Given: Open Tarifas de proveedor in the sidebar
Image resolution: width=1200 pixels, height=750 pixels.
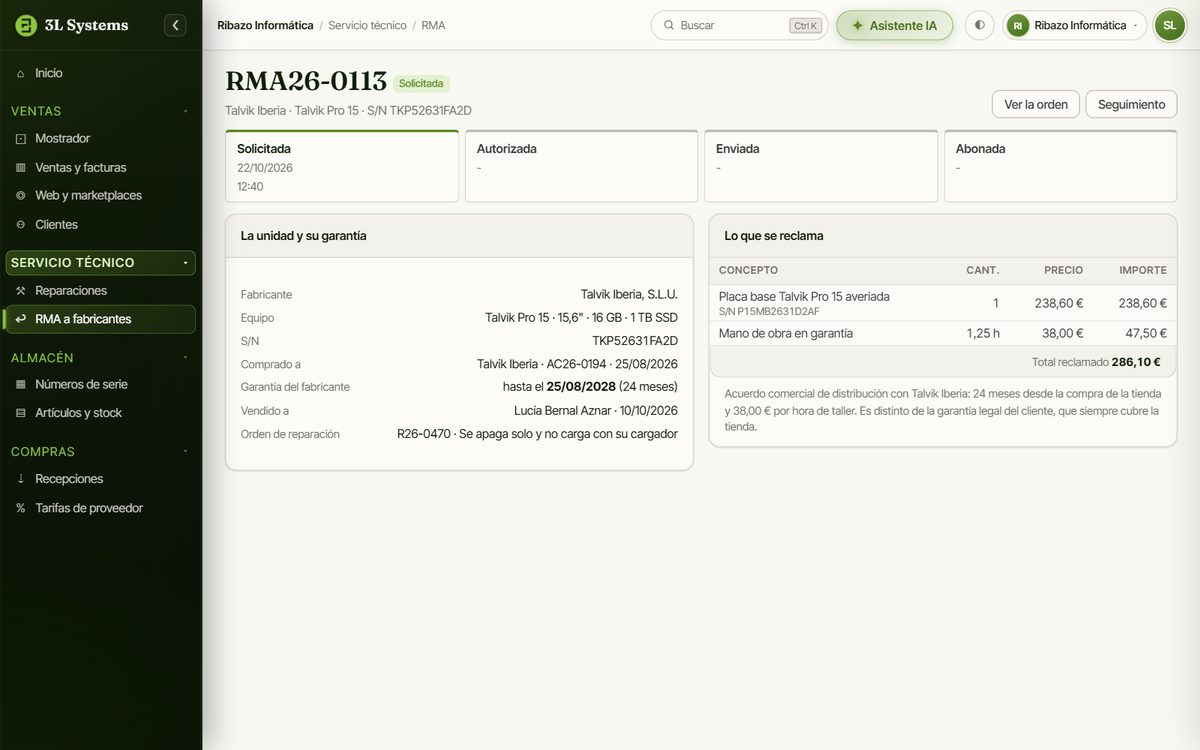Looking at the screenshot, I should 101,508.
